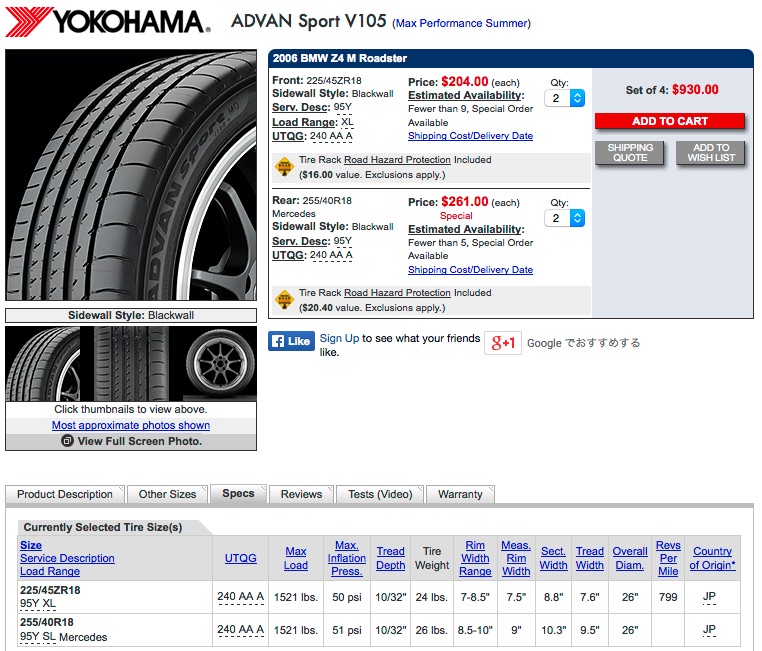This screenshot has width=762, height=651.
Task: Switch to the Other Sizes tab
Action: pos(167,494)
